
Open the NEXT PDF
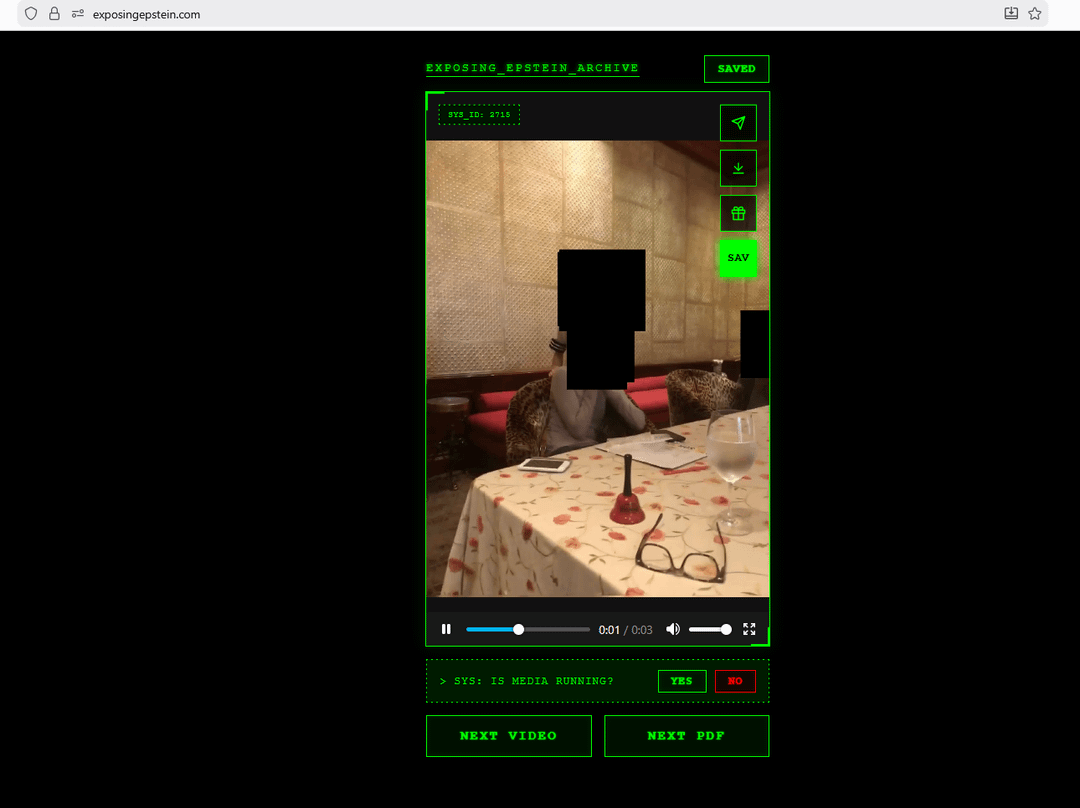(x=686, y=736)
